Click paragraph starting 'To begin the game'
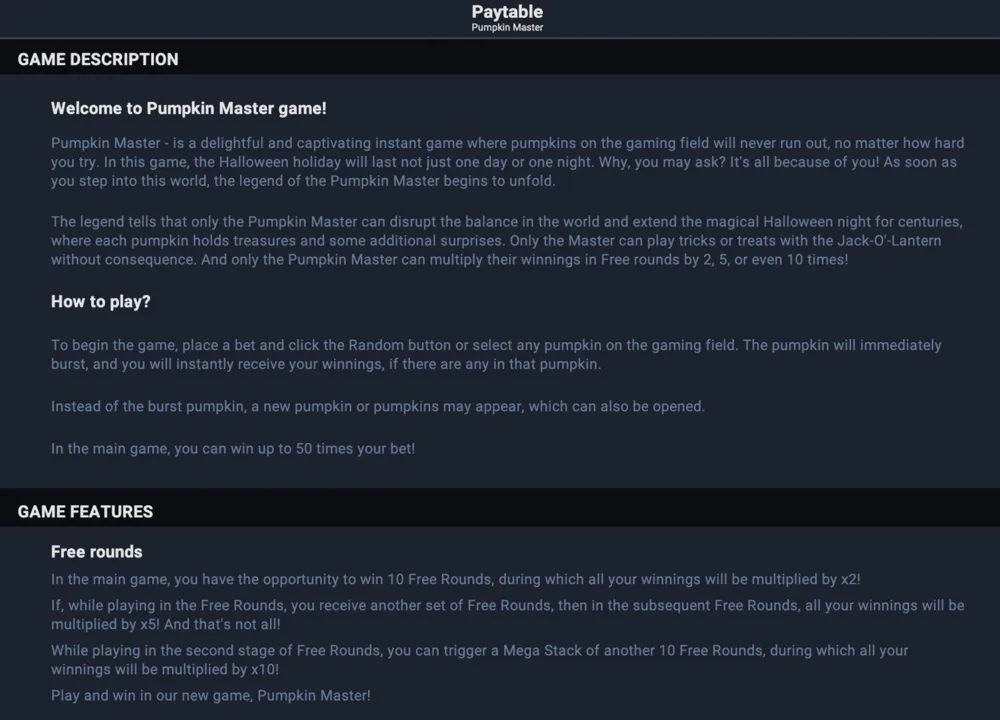1000x720 pixels. 496,355
